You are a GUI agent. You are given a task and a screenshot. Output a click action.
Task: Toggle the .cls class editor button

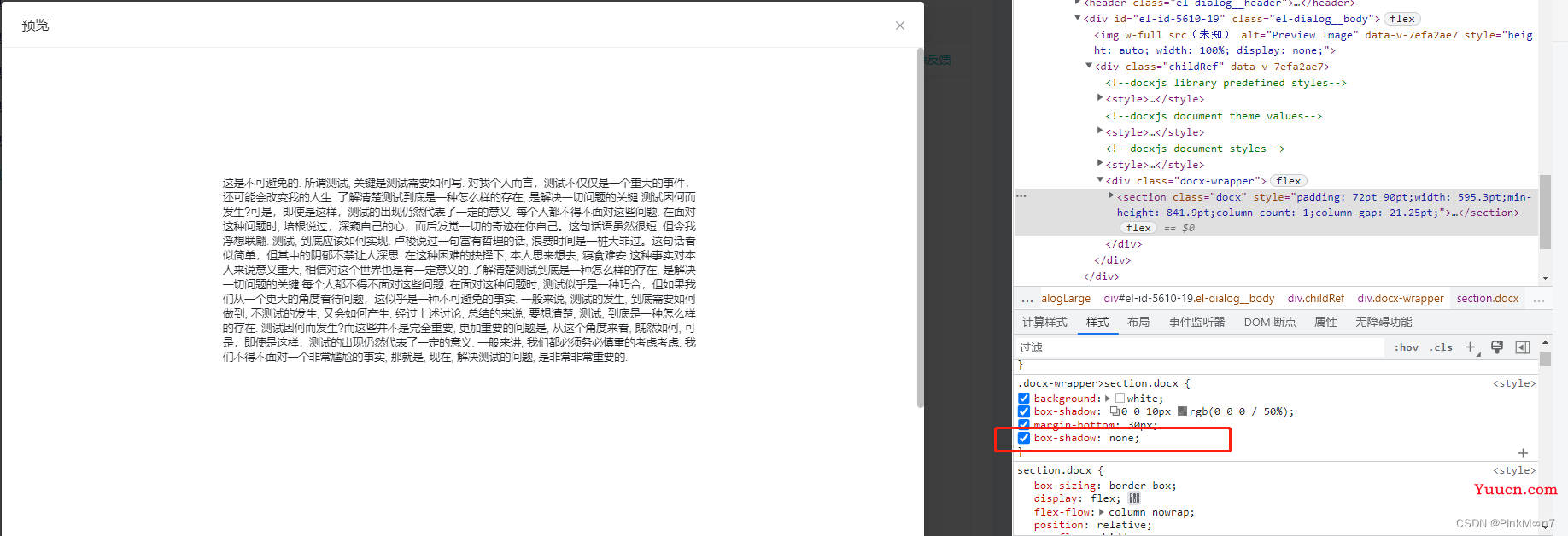1442,347
